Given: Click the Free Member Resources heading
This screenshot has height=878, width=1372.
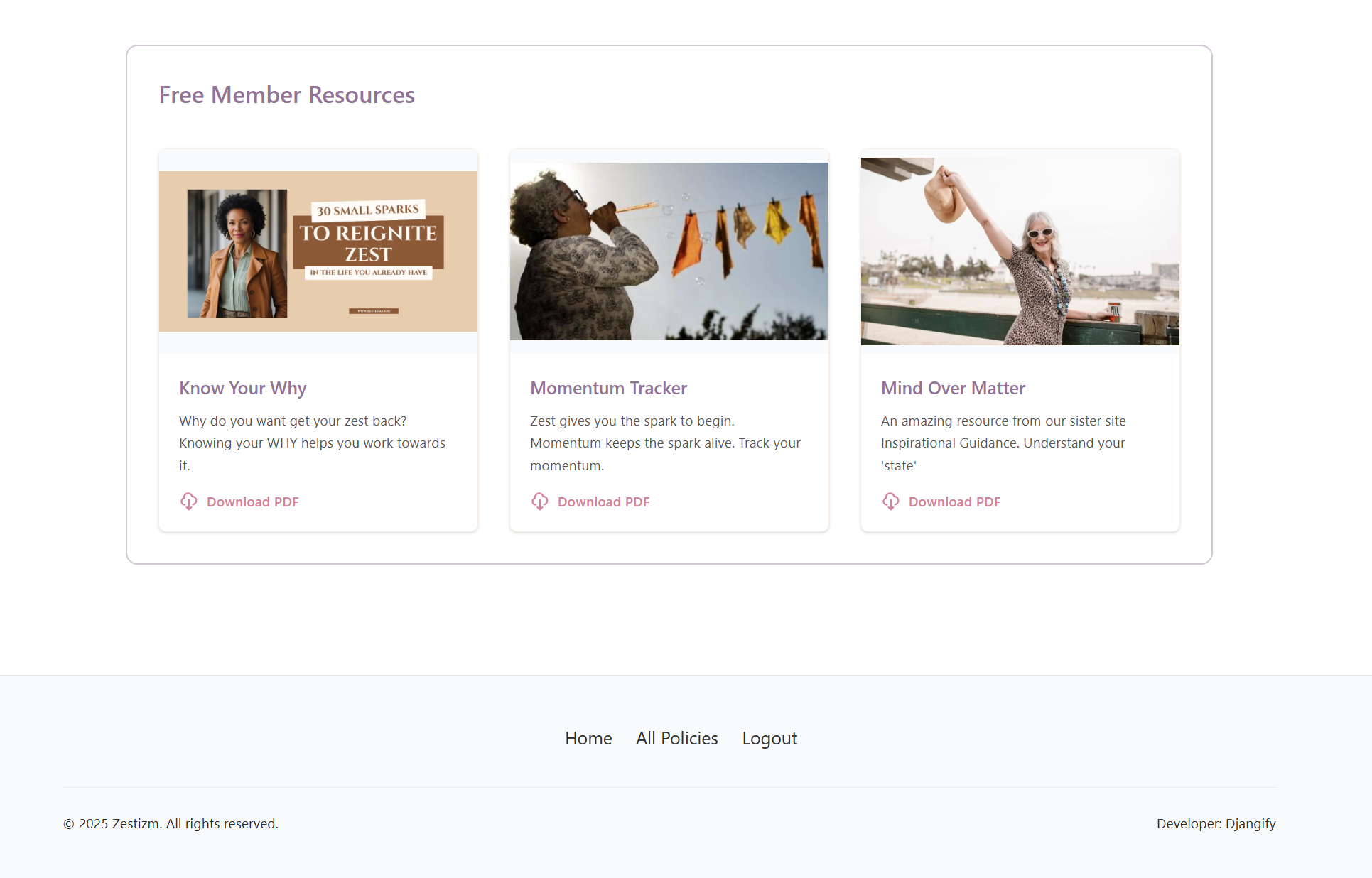Looking at the screenshot, I should pyautogui.click(x=287, y=94).
